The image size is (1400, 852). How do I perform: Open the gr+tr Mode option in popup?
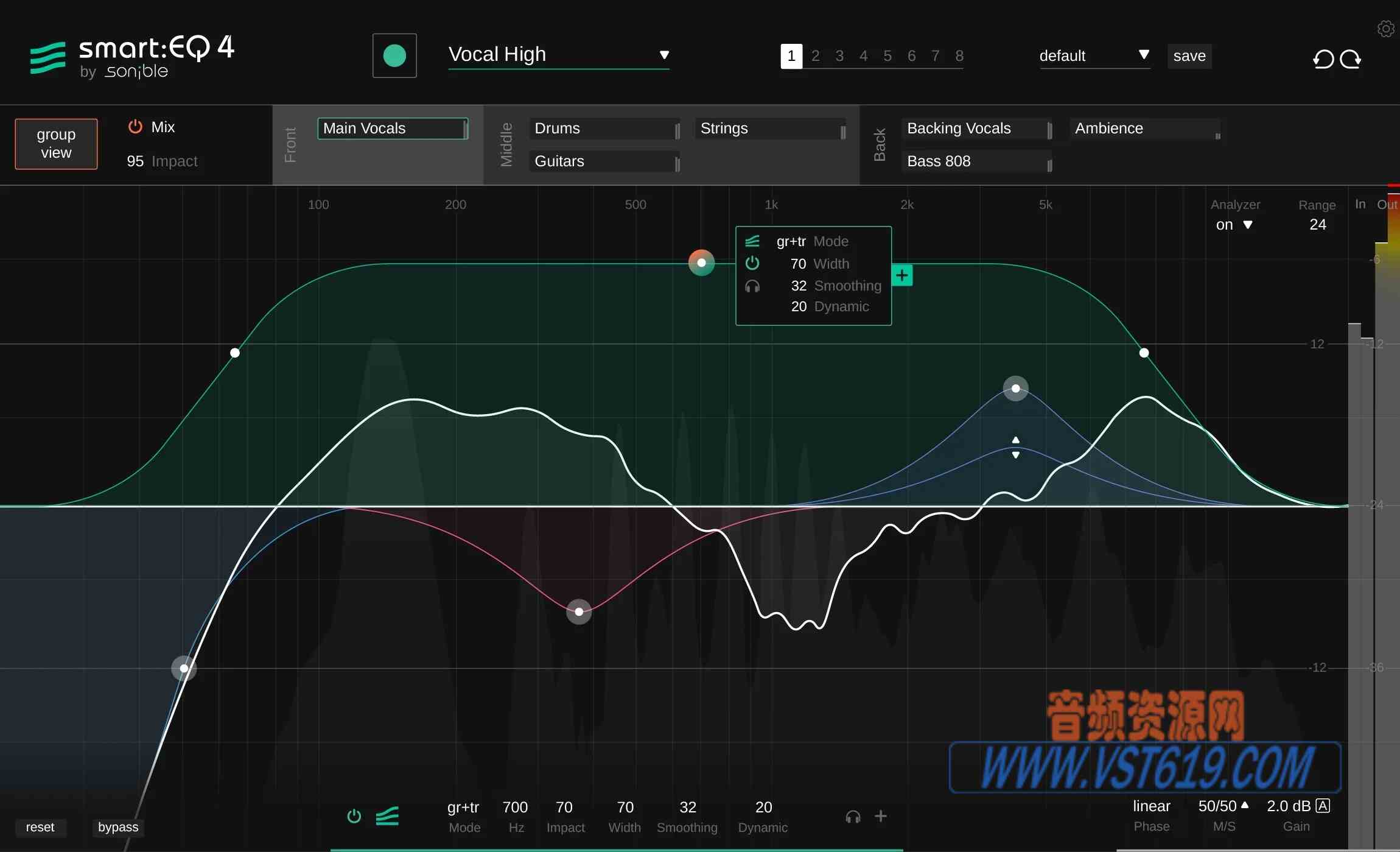pos(791,241)
